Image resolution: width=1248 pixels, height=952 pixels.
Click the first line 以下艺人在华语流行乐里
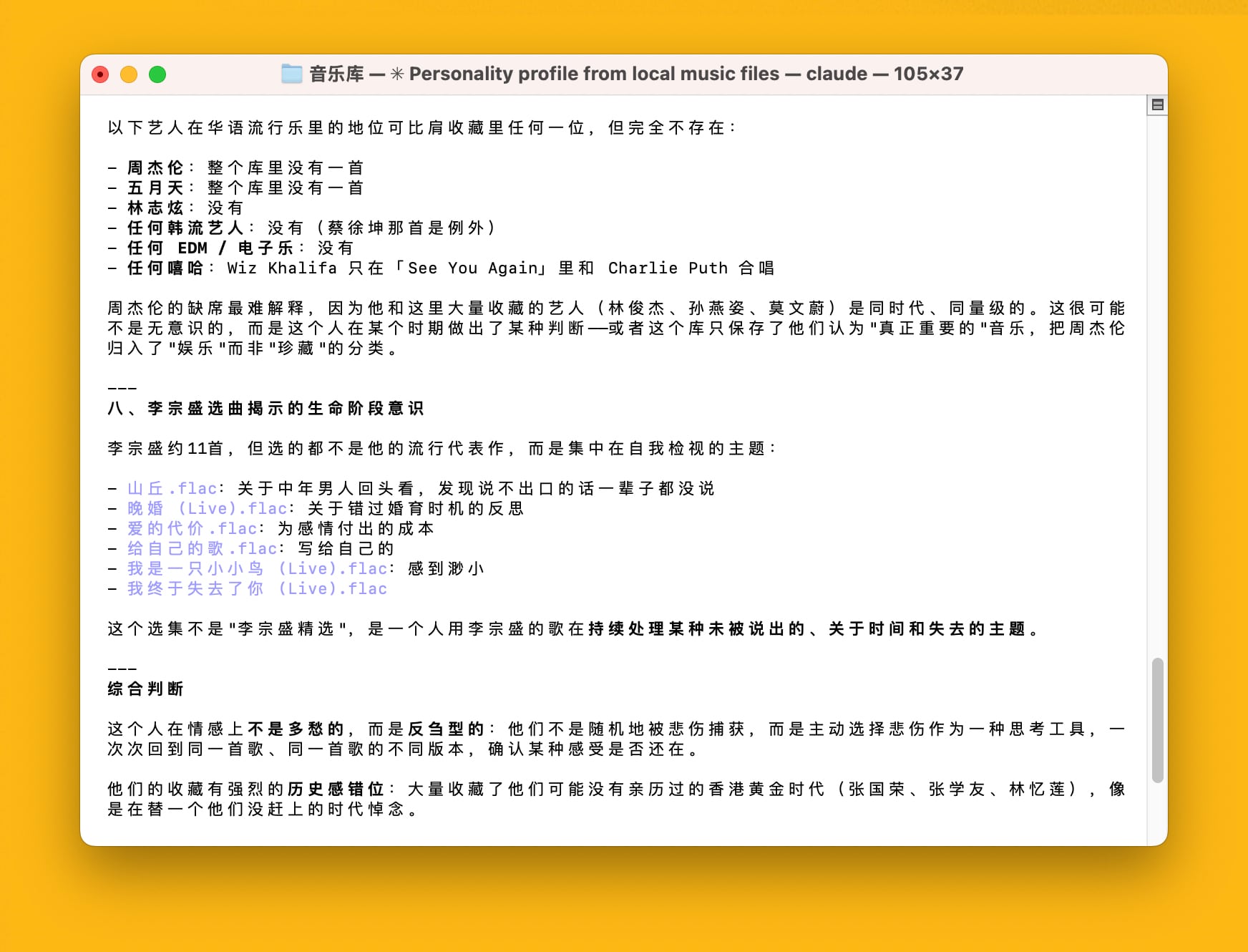click(421, 127)
